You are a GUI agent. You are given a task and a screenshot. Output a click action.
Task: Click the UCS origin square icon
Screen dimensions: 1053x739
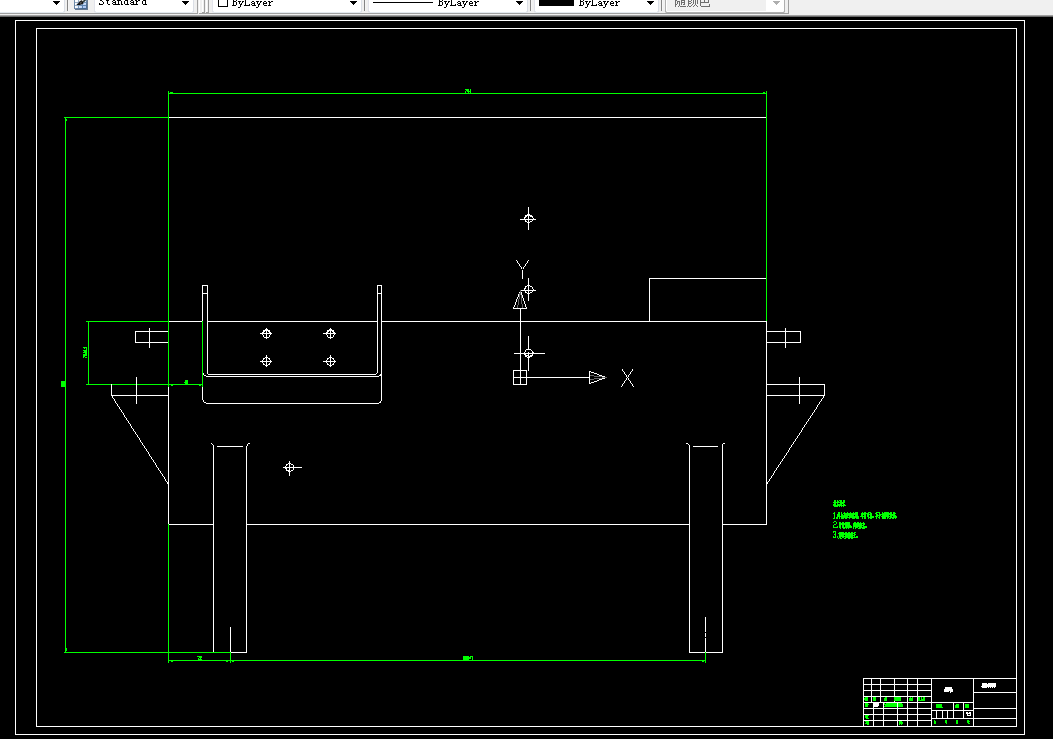(x=520, y=378)
